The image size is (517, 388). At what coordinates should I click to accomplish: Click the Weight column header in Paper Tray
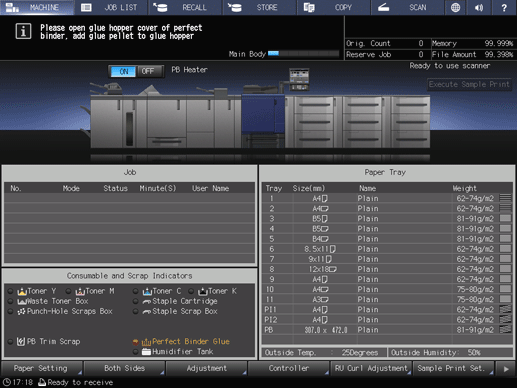click(x=464, y=188)
